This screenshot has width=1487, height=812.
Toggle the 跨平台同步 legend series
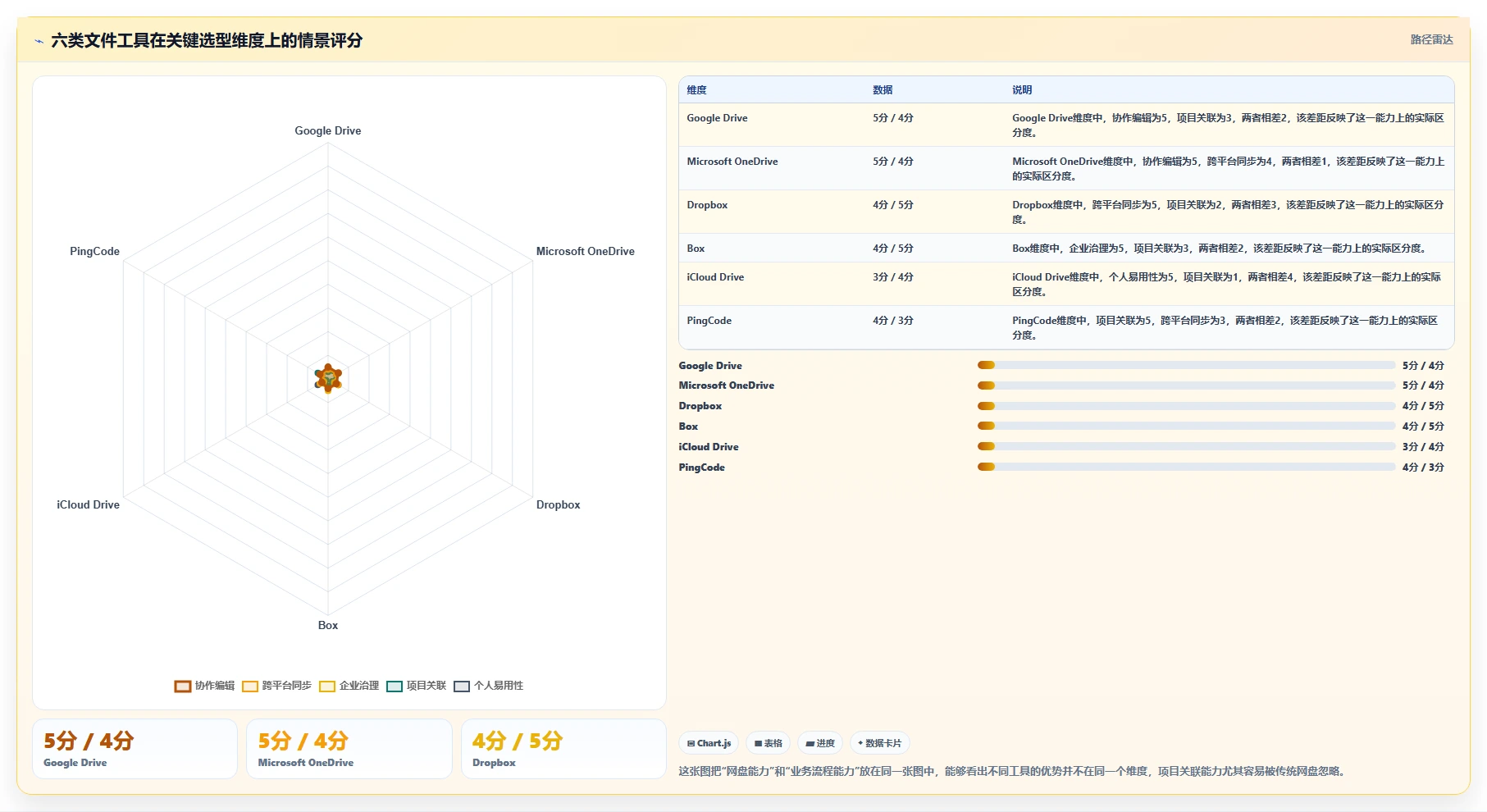[277, 686]
